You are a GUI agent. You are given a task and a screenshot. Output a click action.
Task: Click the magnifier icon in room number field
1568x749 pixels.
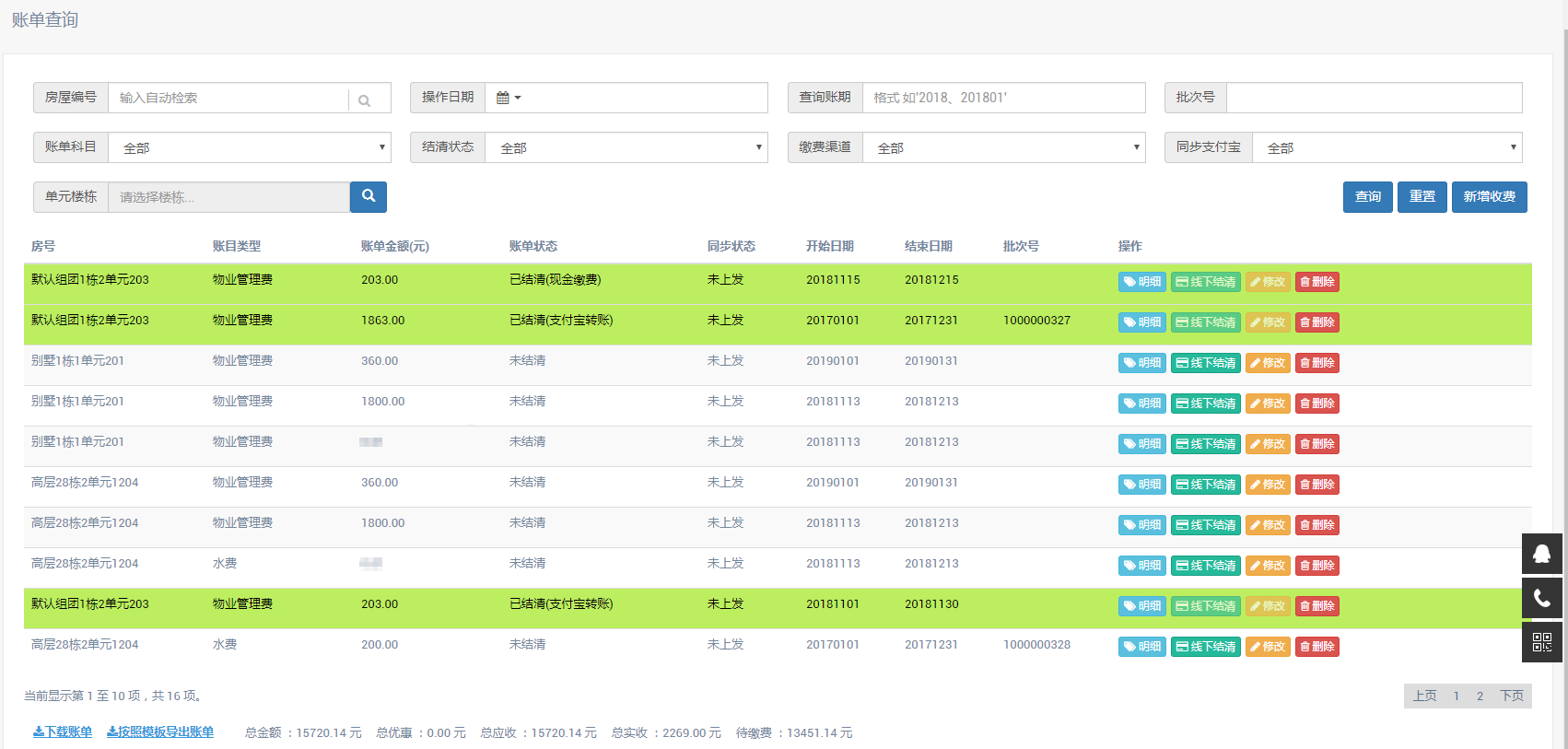(365, 100)
